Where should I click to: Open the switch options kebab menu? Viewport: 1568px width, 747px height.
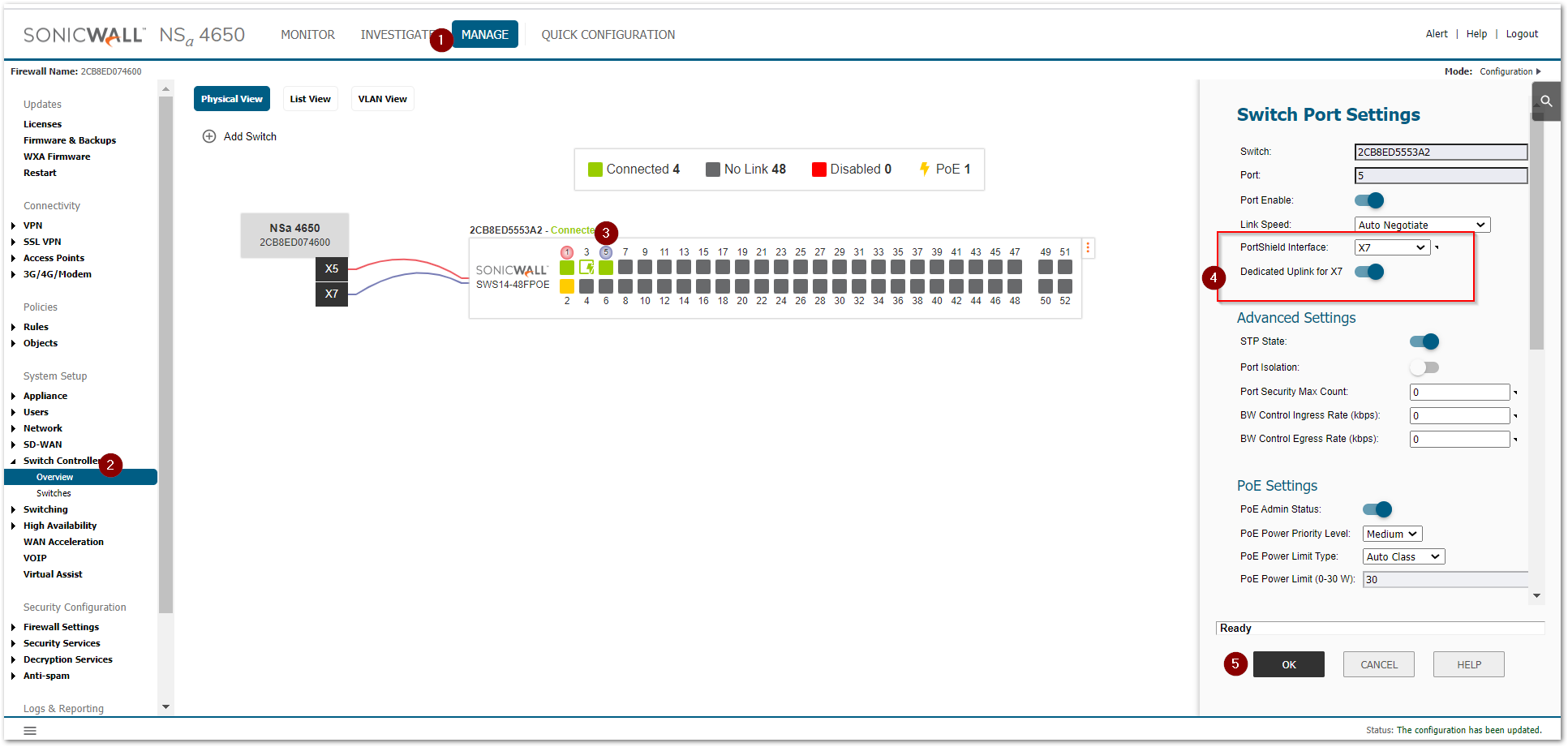[x=1088, y=248]
